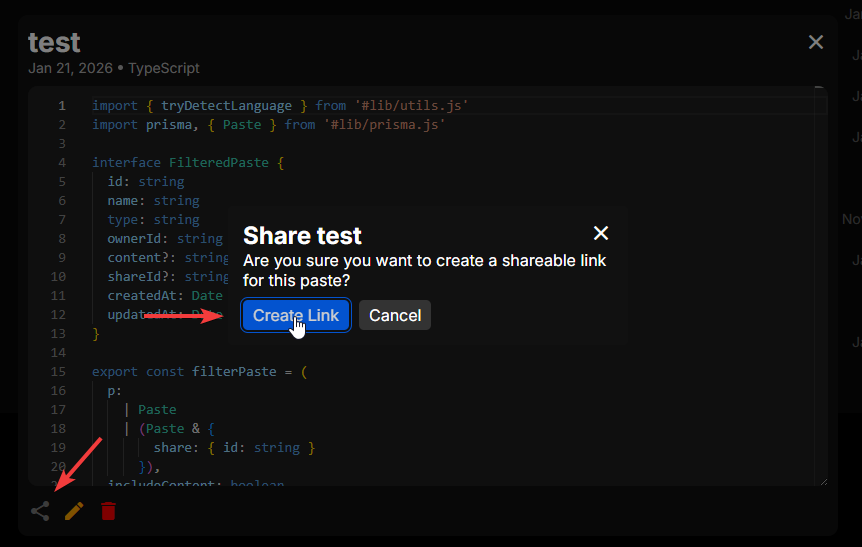The width and height of the screenshot is (862, 547).
Task: Click the orange pencil edit icon
Action: [x=74, y=511]
